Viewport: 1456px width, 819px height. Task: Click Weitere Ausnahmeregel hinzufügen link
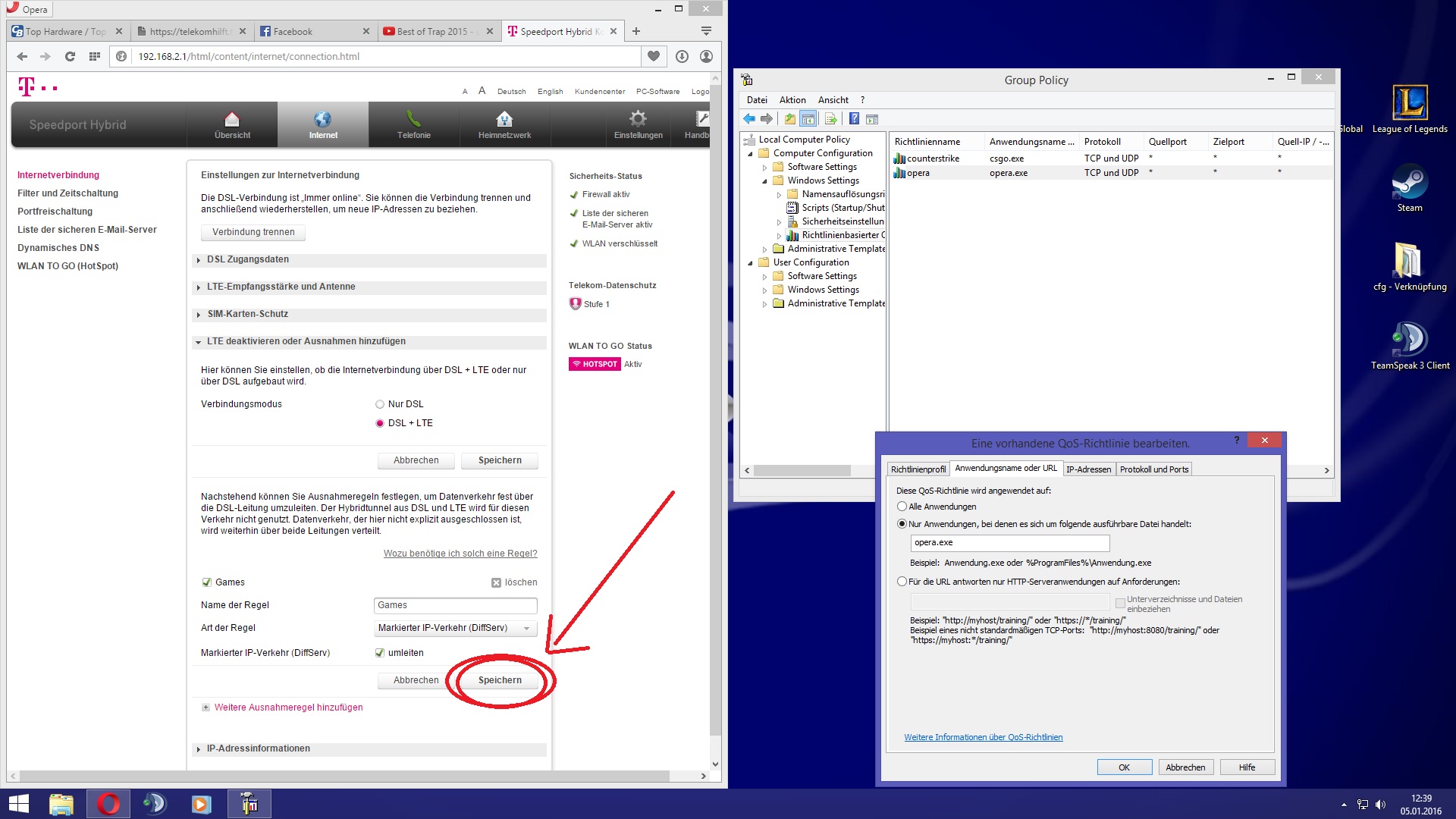(288, 708)
